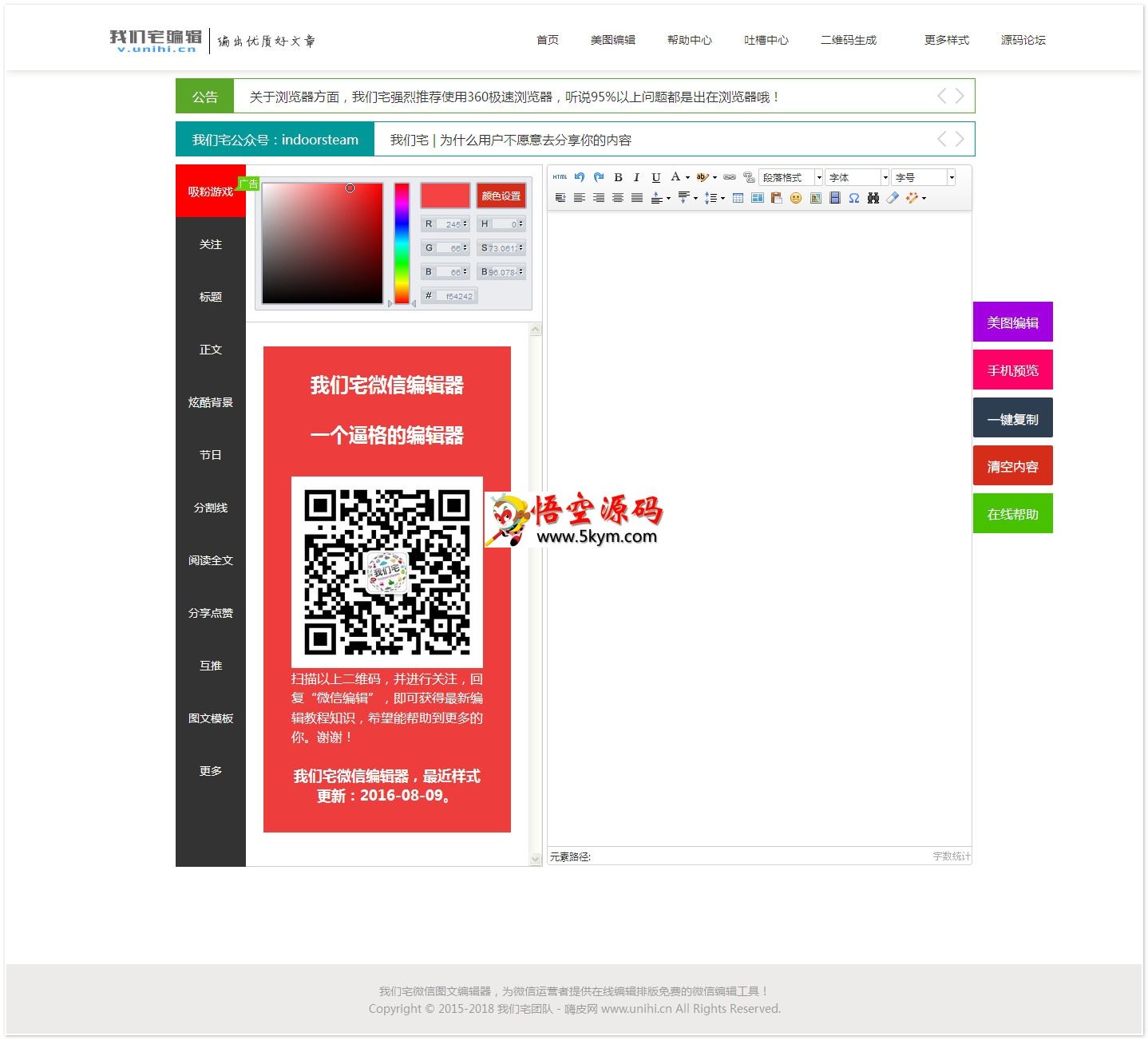1148x1040 pixels.
Task: Clear formatting with the eraser icon
Action: click(893, 198)
